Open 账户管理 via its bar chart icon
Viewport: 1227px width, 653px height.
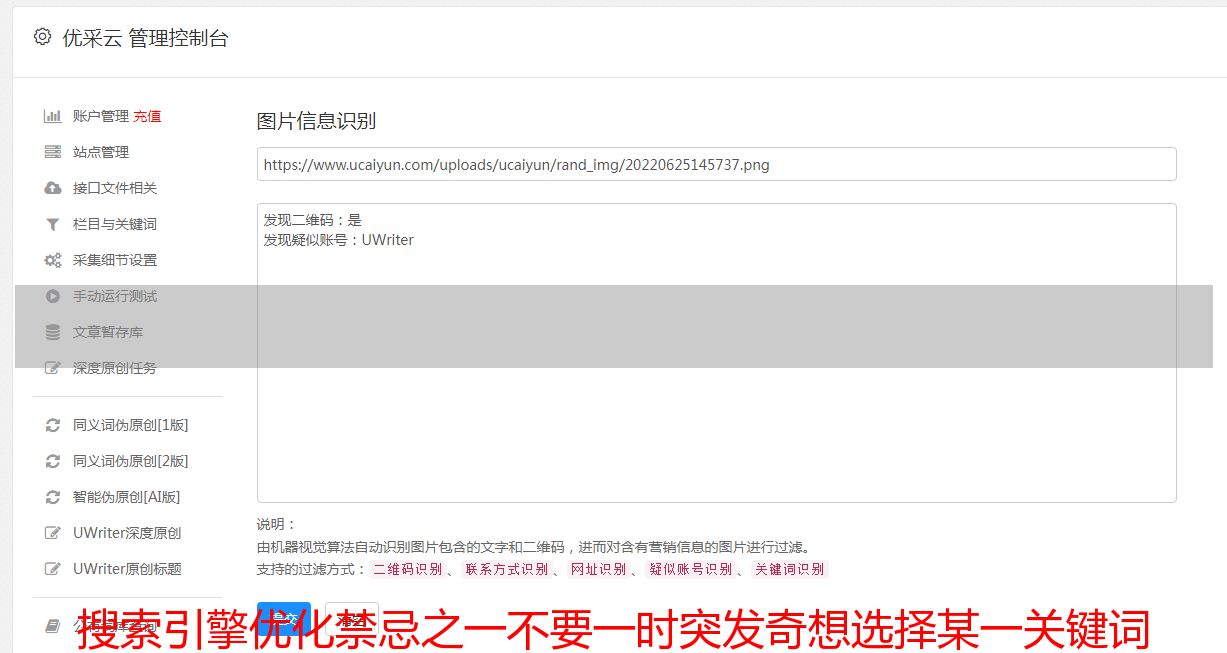[53, 116]
